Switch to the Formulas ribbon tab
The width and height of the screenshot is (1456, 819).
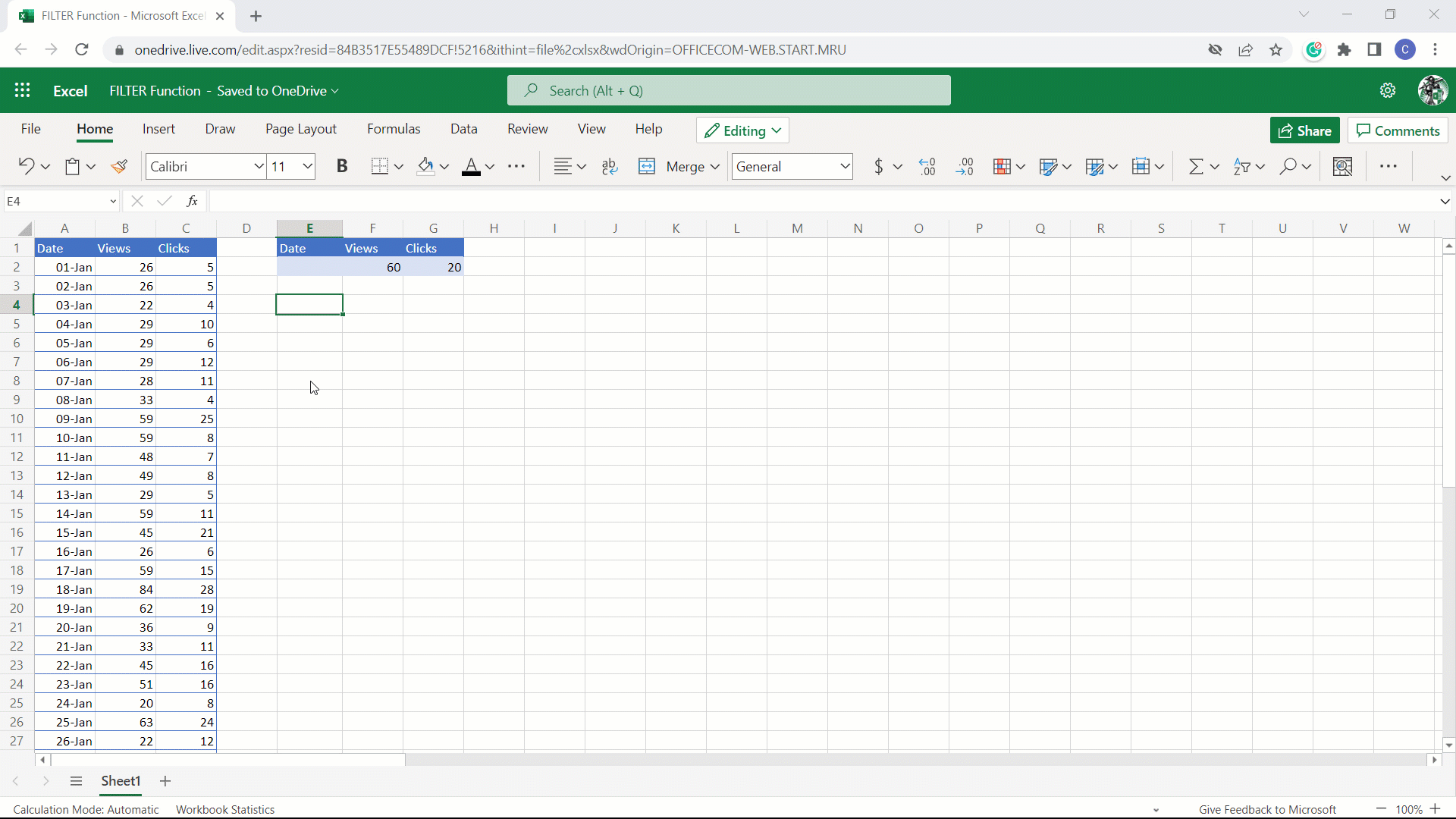[394, 129]
